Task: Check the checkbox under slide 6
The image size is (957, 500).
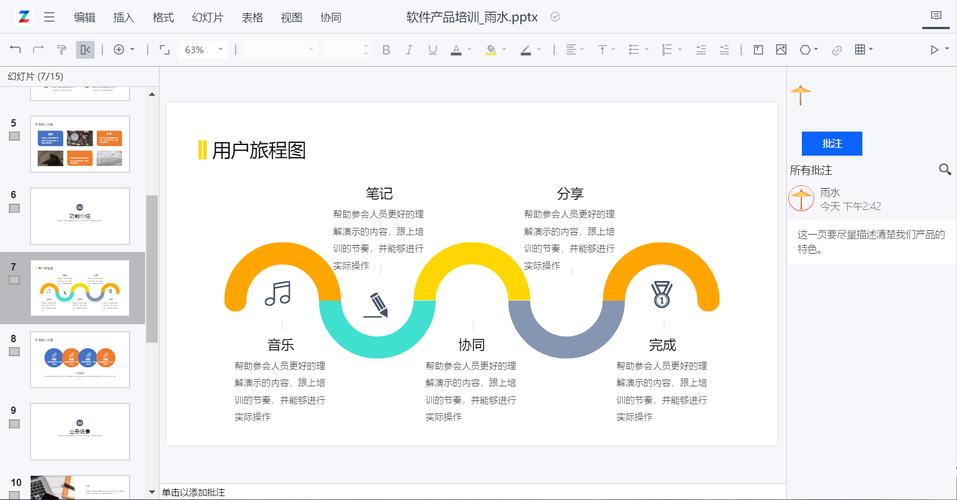Action: coord(14,208)
